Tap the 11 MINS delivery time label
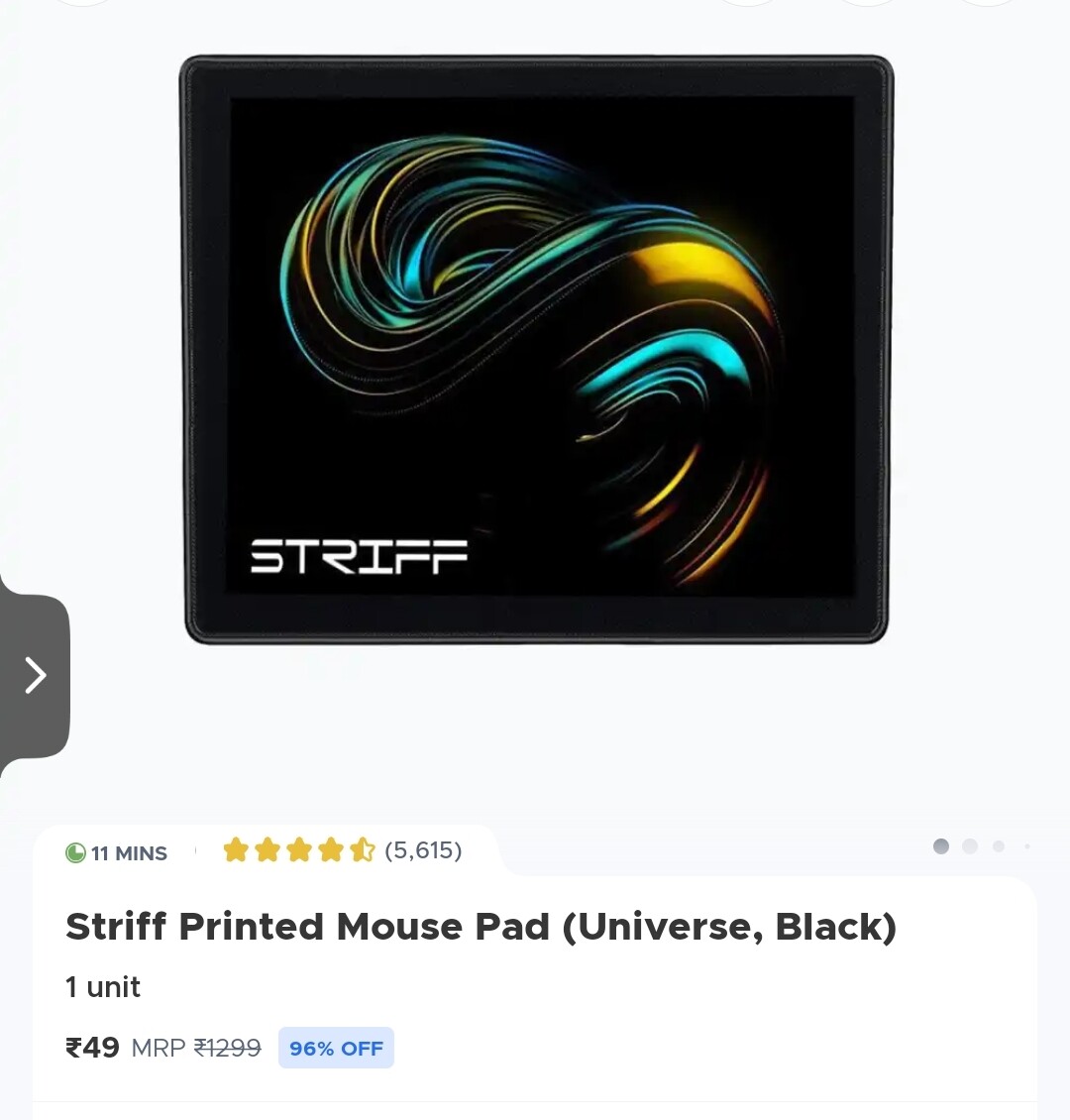Image resolution: width=1070 pixels, height=1120 pixels. tap(129, 852)
